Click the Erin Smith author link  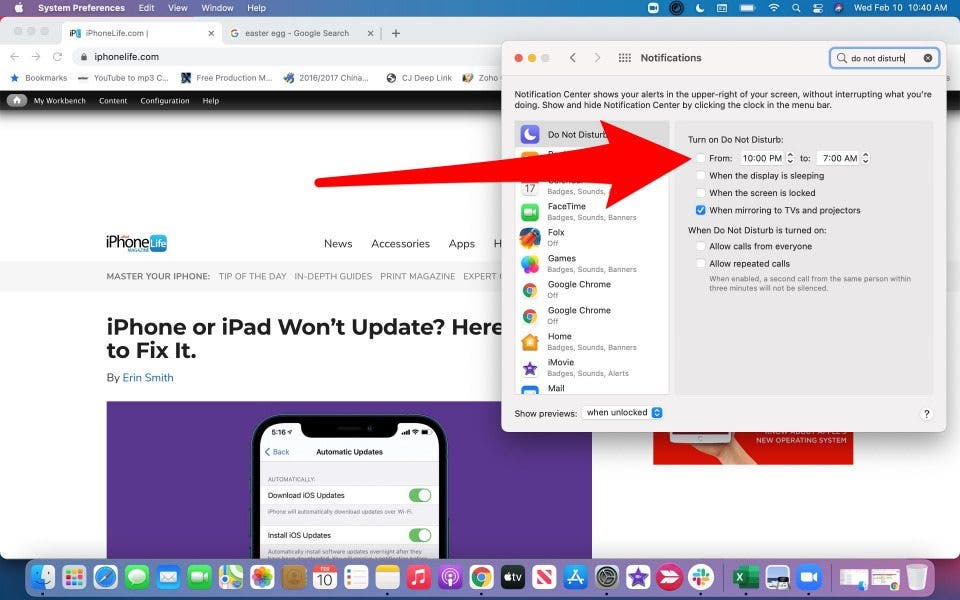[148, 378]
